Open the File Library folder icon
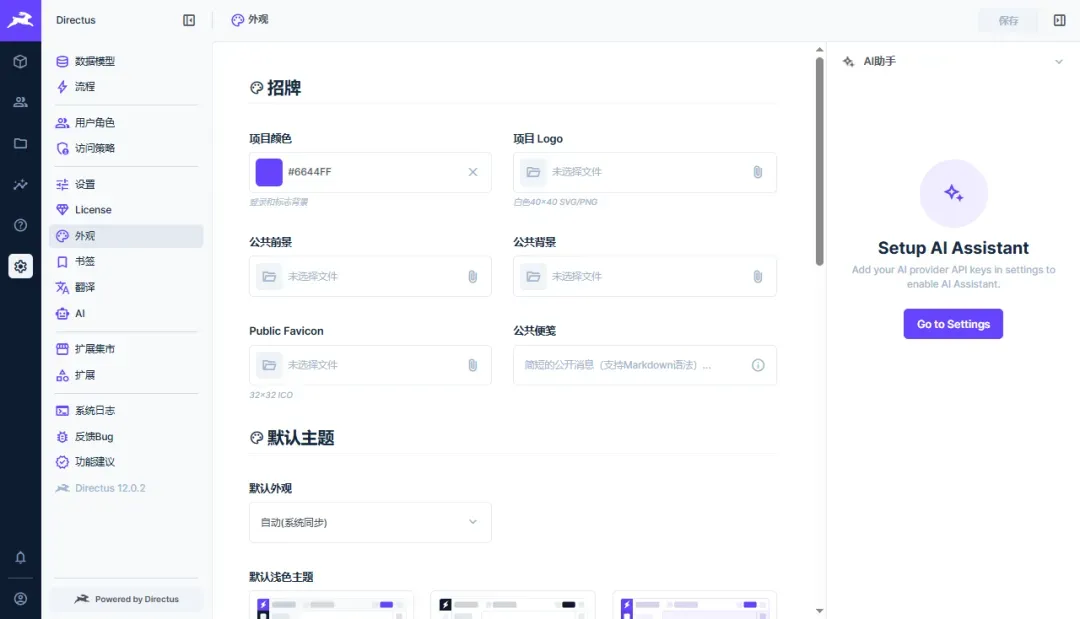 [21, 143]
